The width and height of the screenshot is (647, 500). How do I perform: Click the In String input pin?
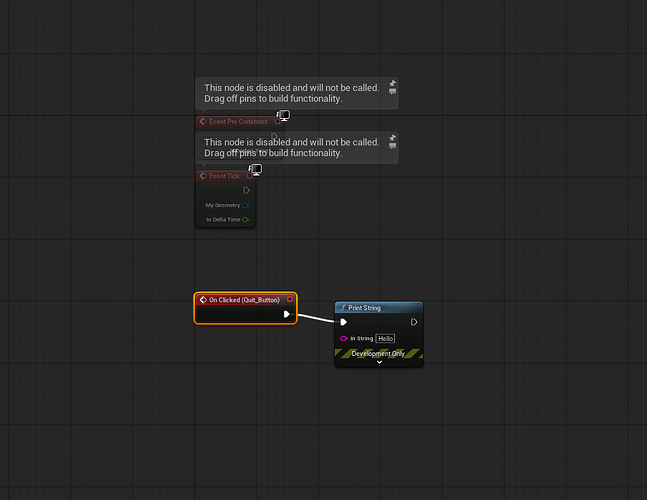click(x=343, y=339)
